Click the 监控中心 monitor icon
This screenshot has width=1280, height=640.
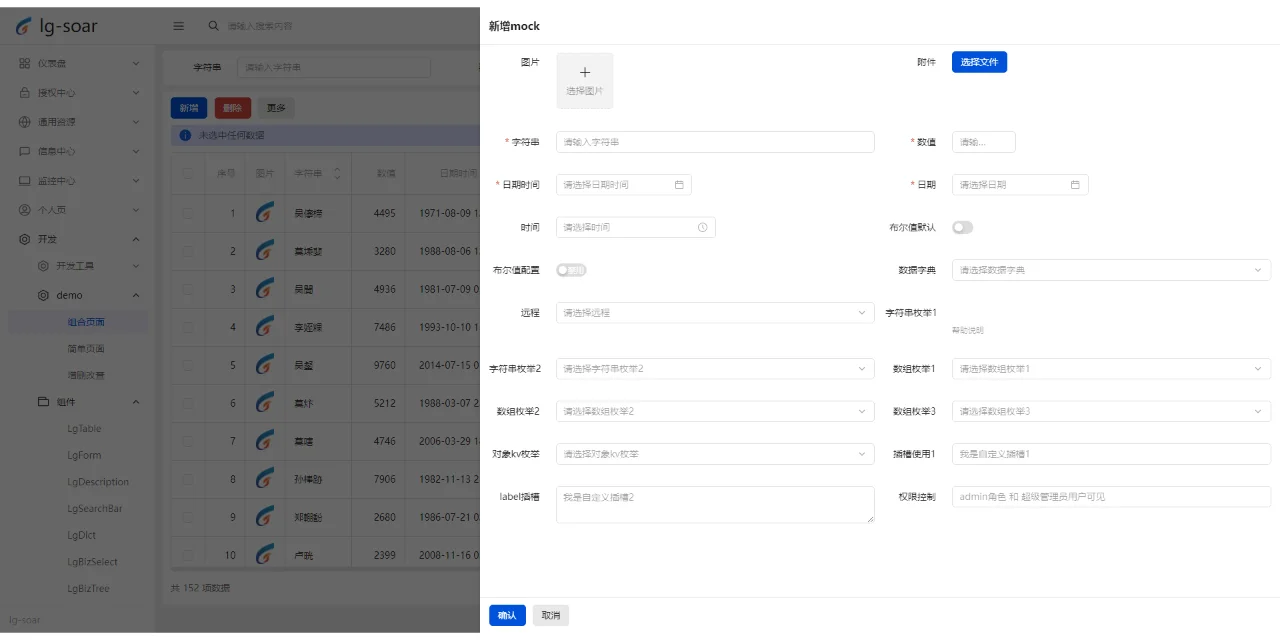25,181
